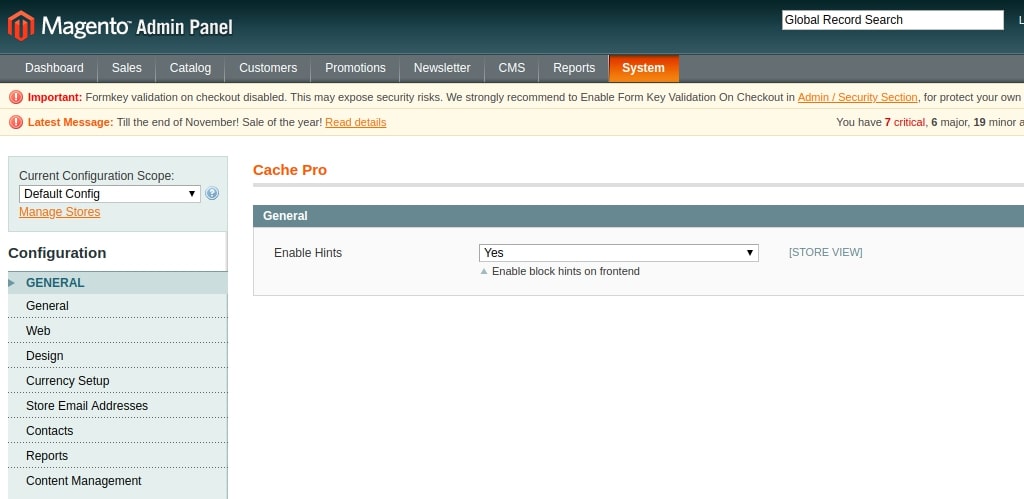Click the 7 critical notifications text
Image resolution: width=1024 pixels, height=499 pixels.
(904, 122)
